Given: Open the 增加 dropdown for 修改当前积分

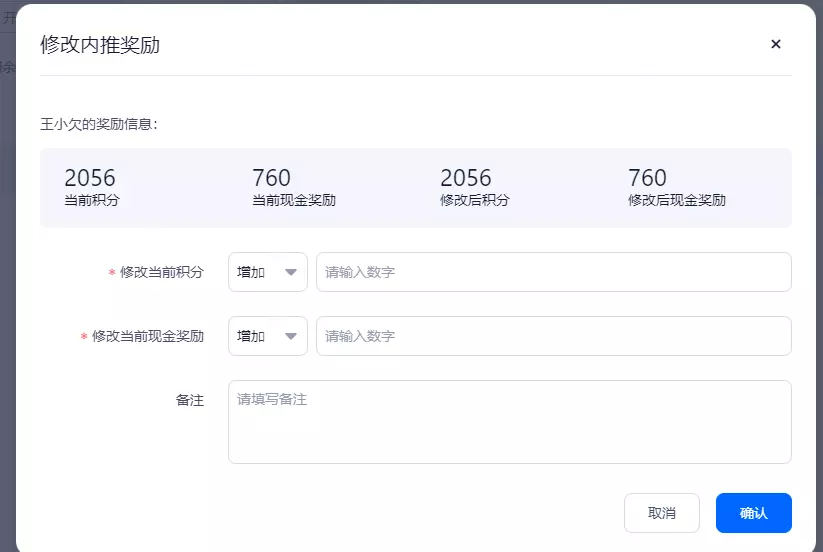Looking at the screenshot, I should [x=268, y=272].
